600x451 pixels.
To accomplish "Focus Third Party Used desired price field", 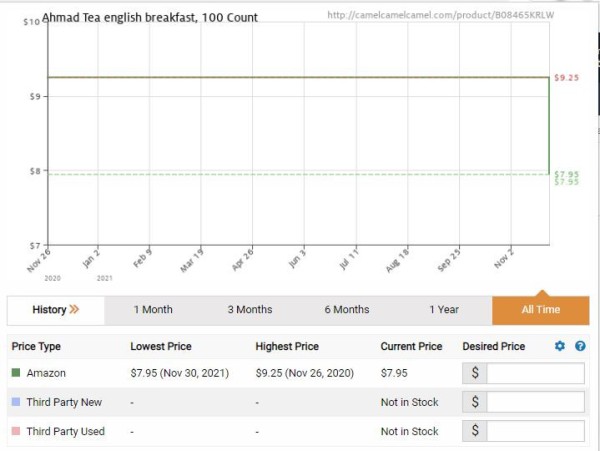I will point(535,431).
